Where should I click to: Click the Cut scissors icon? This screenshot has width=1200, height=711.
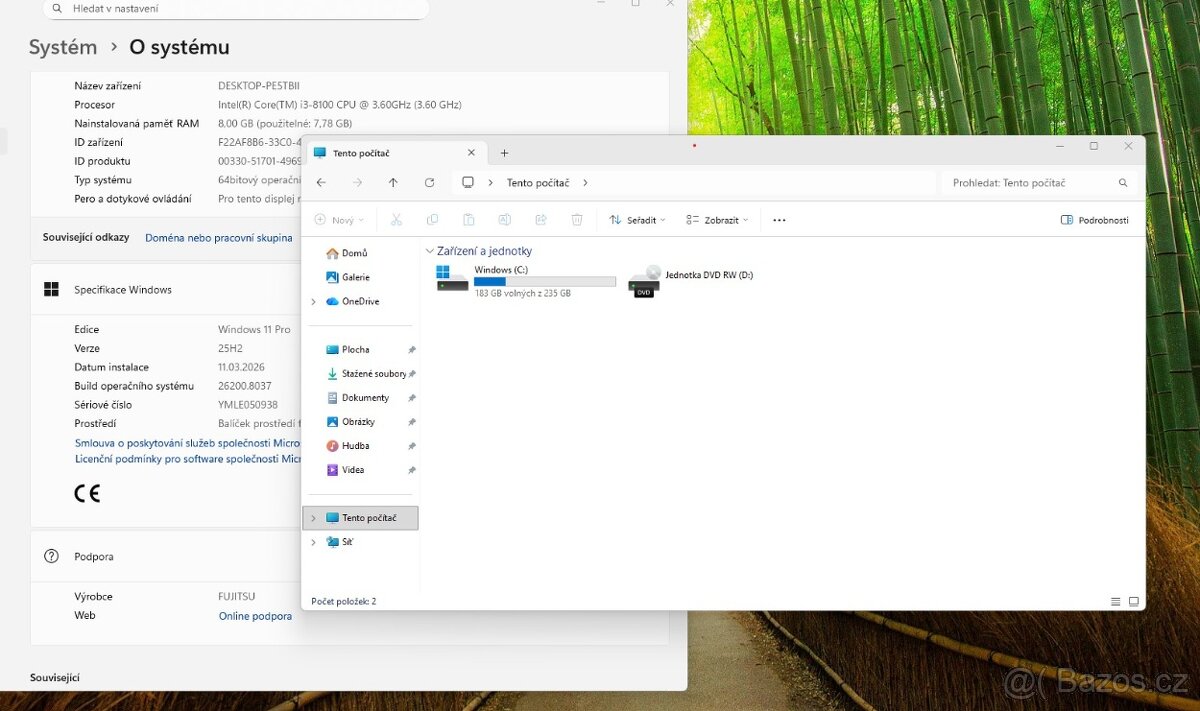396,220
